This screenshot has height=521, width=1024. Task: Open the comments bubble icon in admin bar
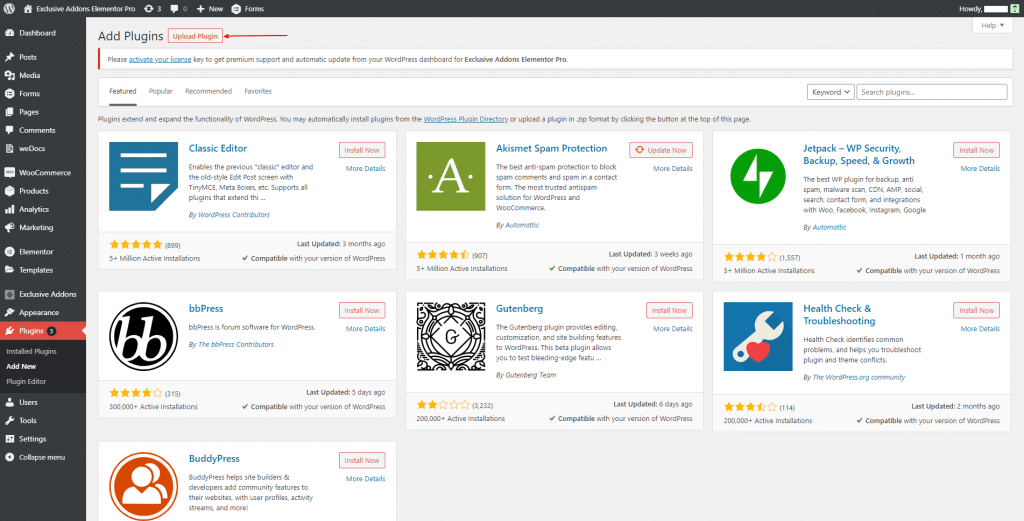point(174,9)
